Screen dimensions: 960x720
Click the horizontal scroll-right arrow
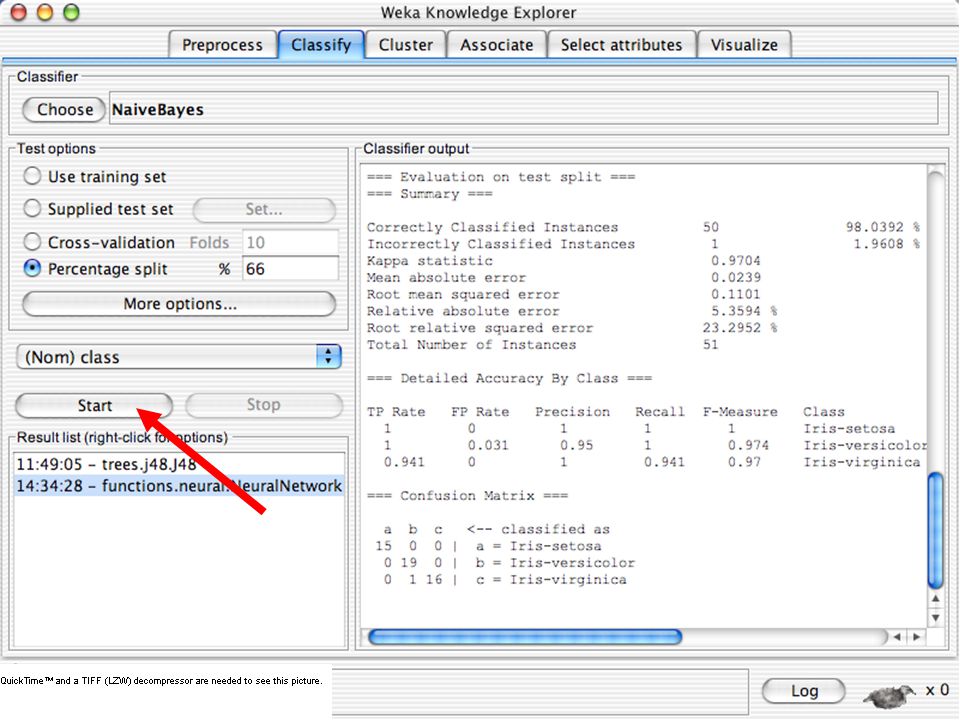[x=917, y=637]
